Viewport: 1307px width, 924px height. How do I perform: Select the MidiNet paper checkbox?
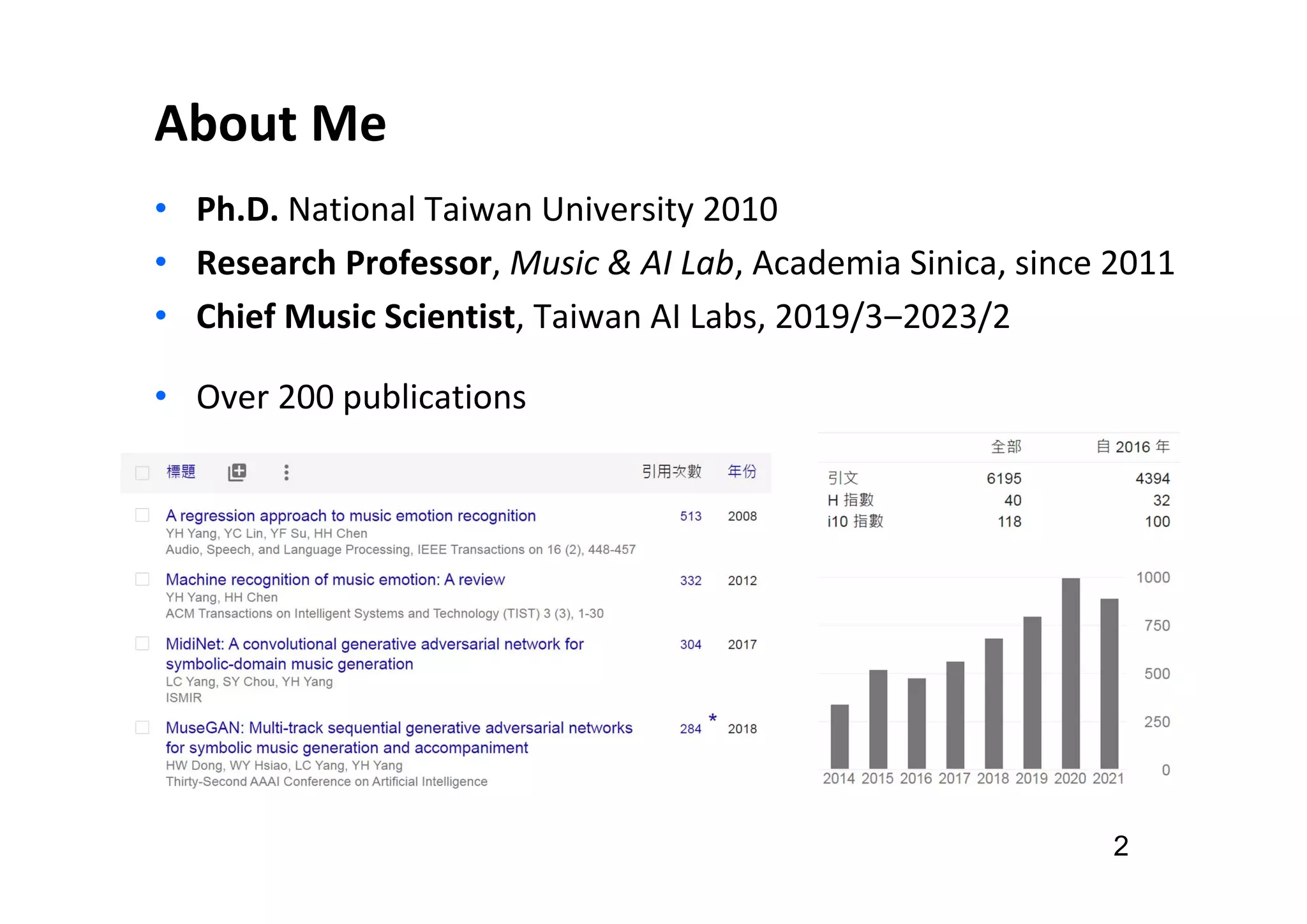142,643
